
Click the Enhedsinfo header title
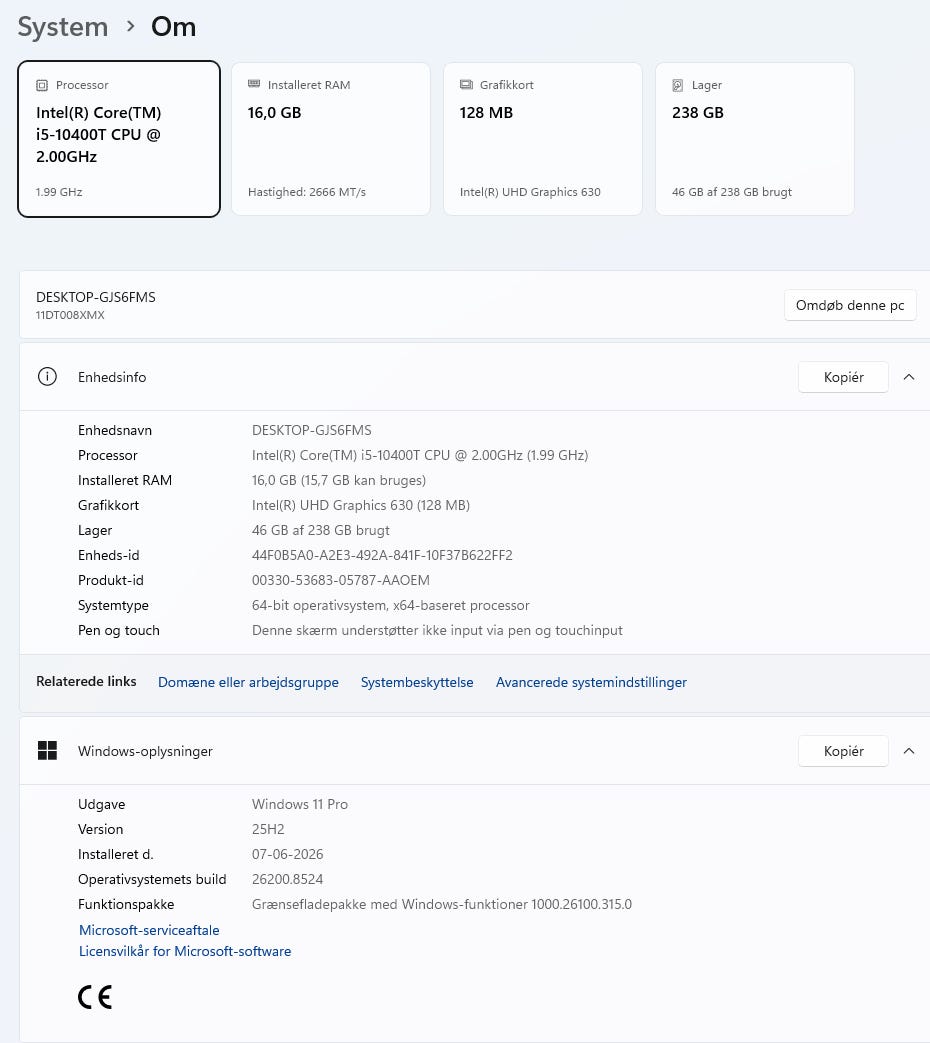(112, 377)
